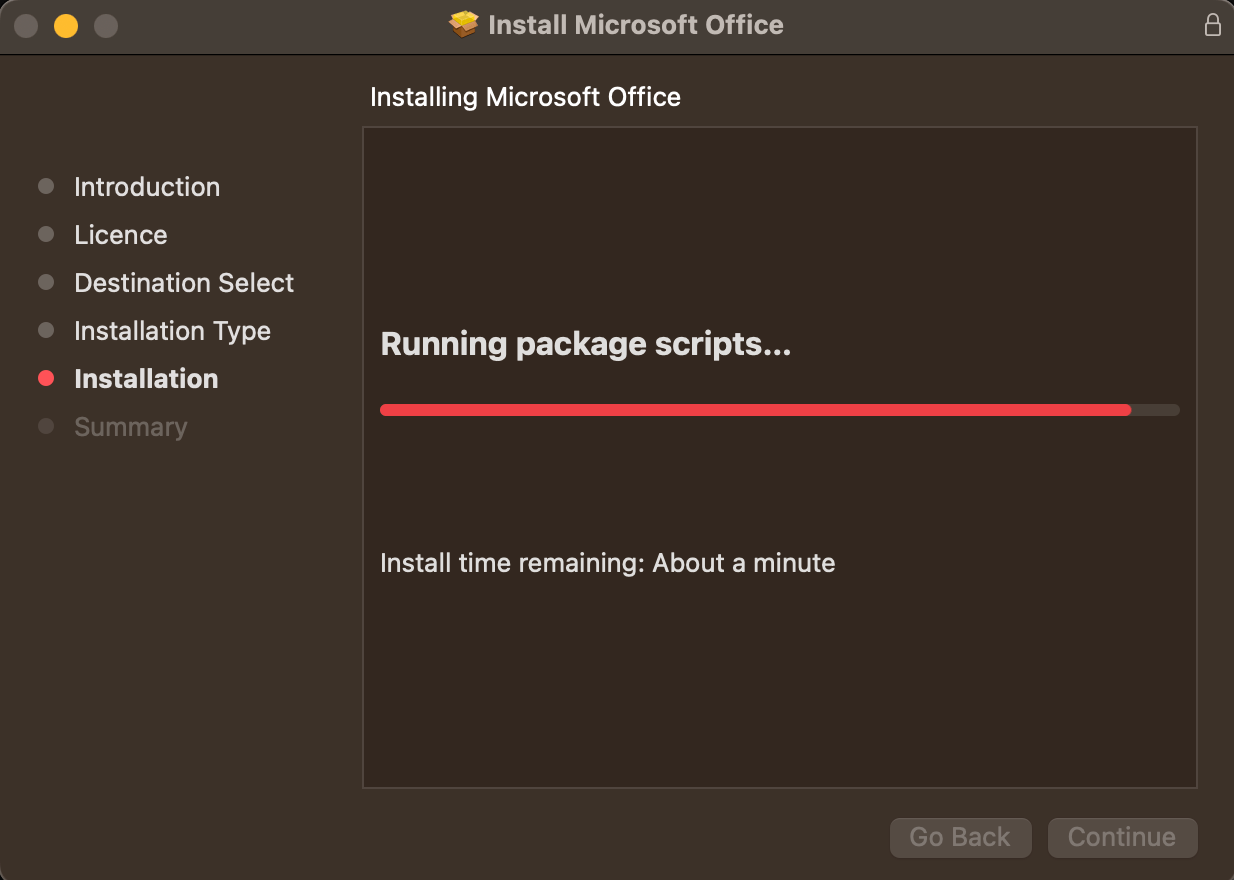
Task: Click the grey bullet beside Installation Type
Action: click(46, 330)
